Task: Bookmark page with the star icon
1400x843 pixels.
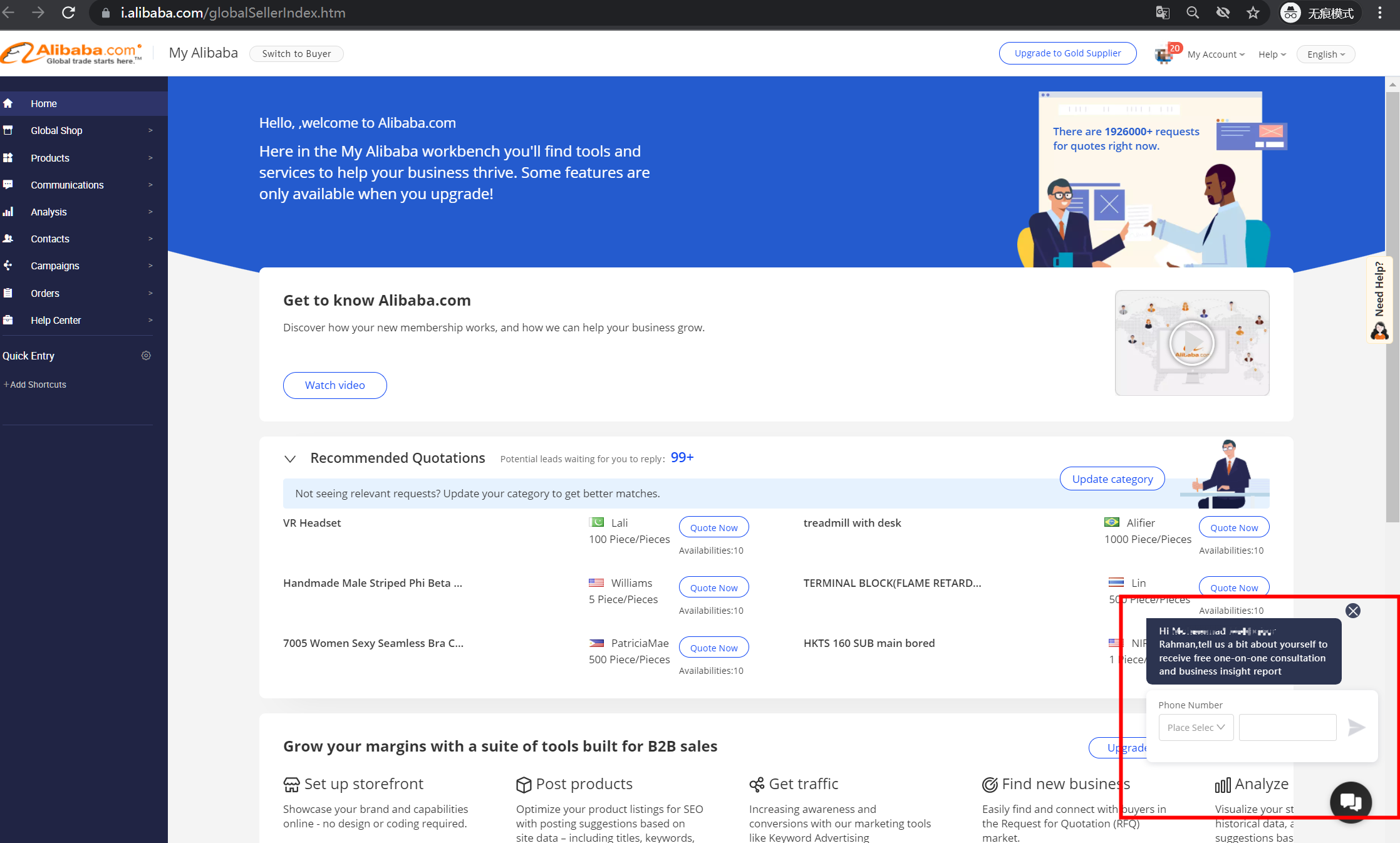Action: [x=1253, y=13]
